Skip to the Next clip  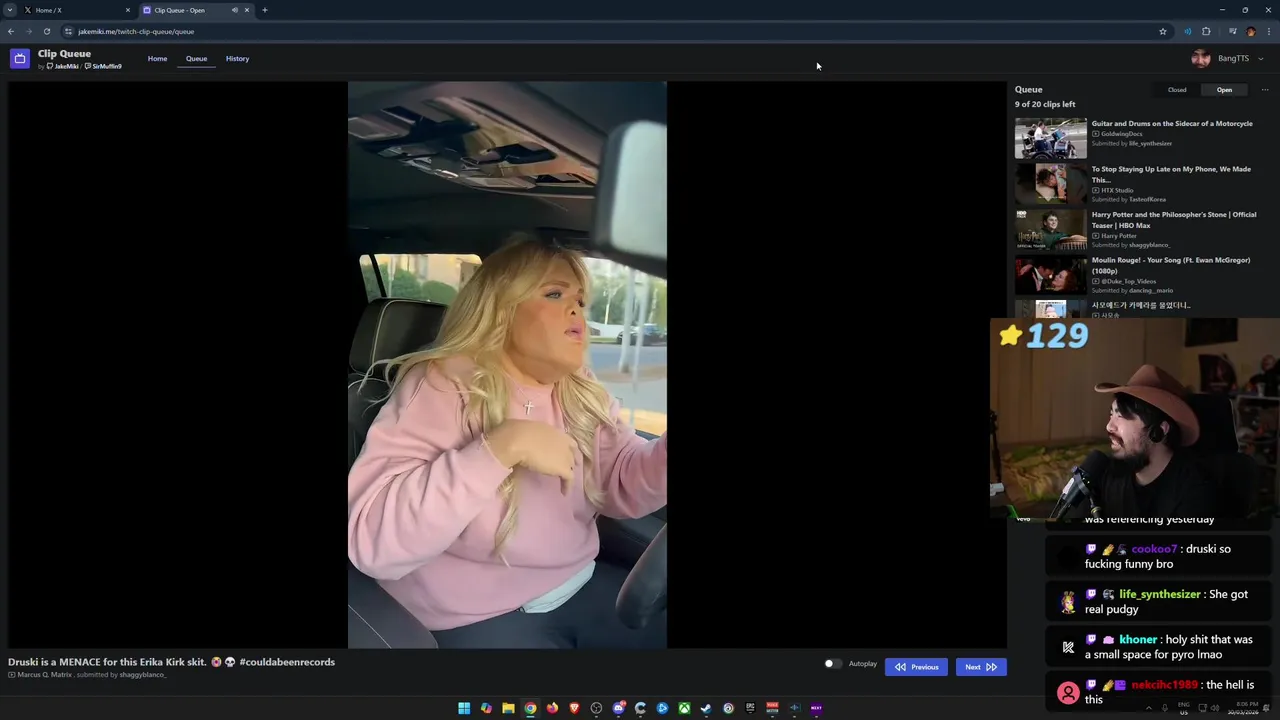click(981, 667)
